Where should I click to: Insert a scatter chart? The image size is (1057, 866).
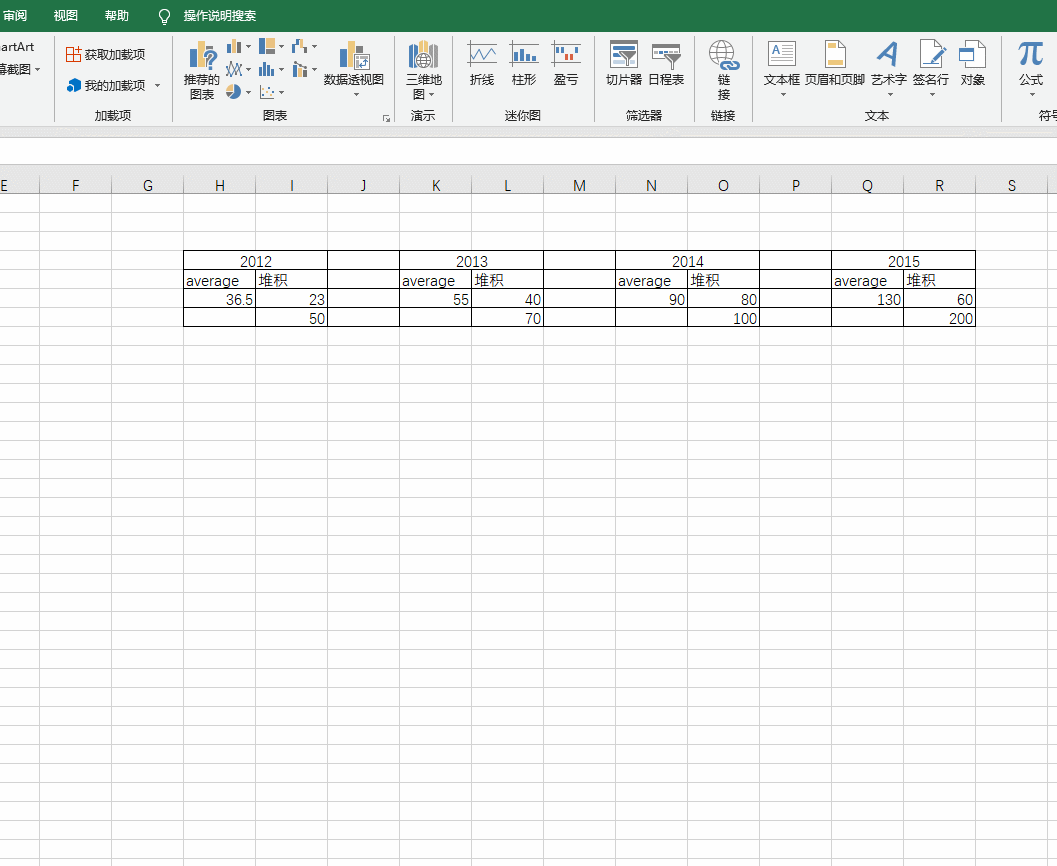tap(267, 91)
